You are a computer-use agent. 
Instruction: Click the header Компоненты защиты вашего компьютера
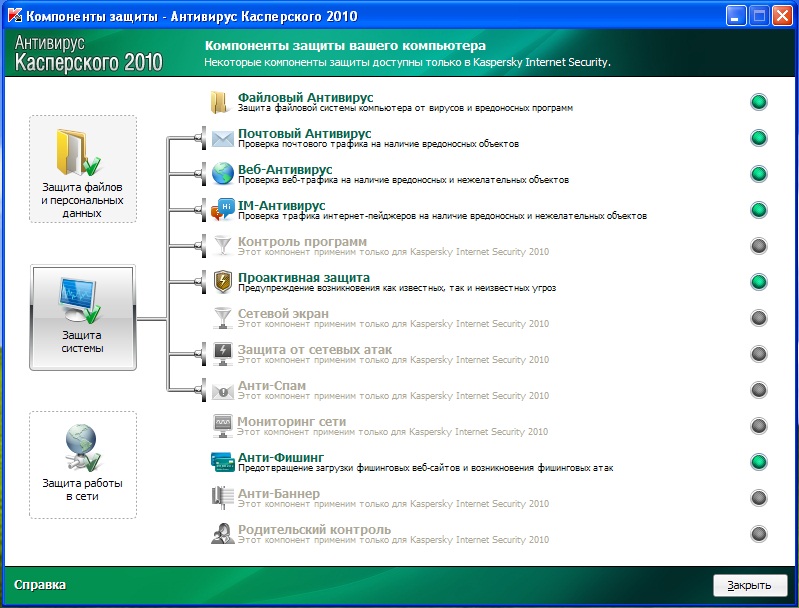click(345, 46)
